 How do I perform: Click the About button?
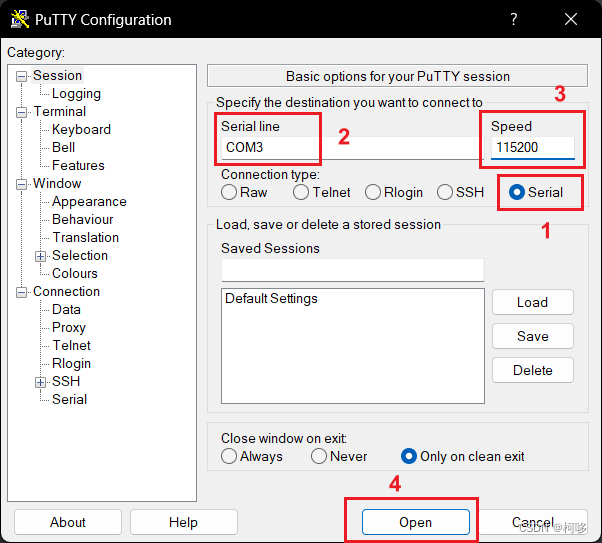68,522
